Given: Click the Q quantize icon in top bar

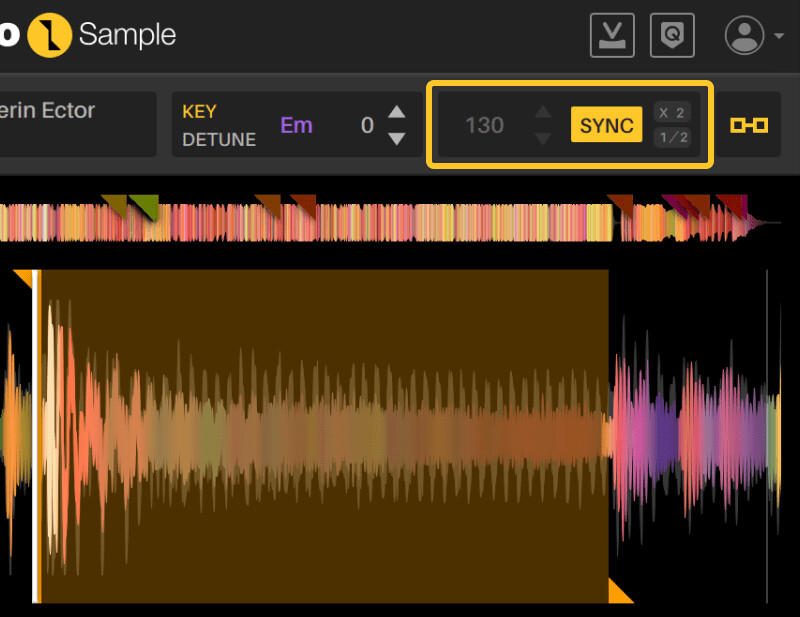Looking at the screenshot, I should point(672,35).
